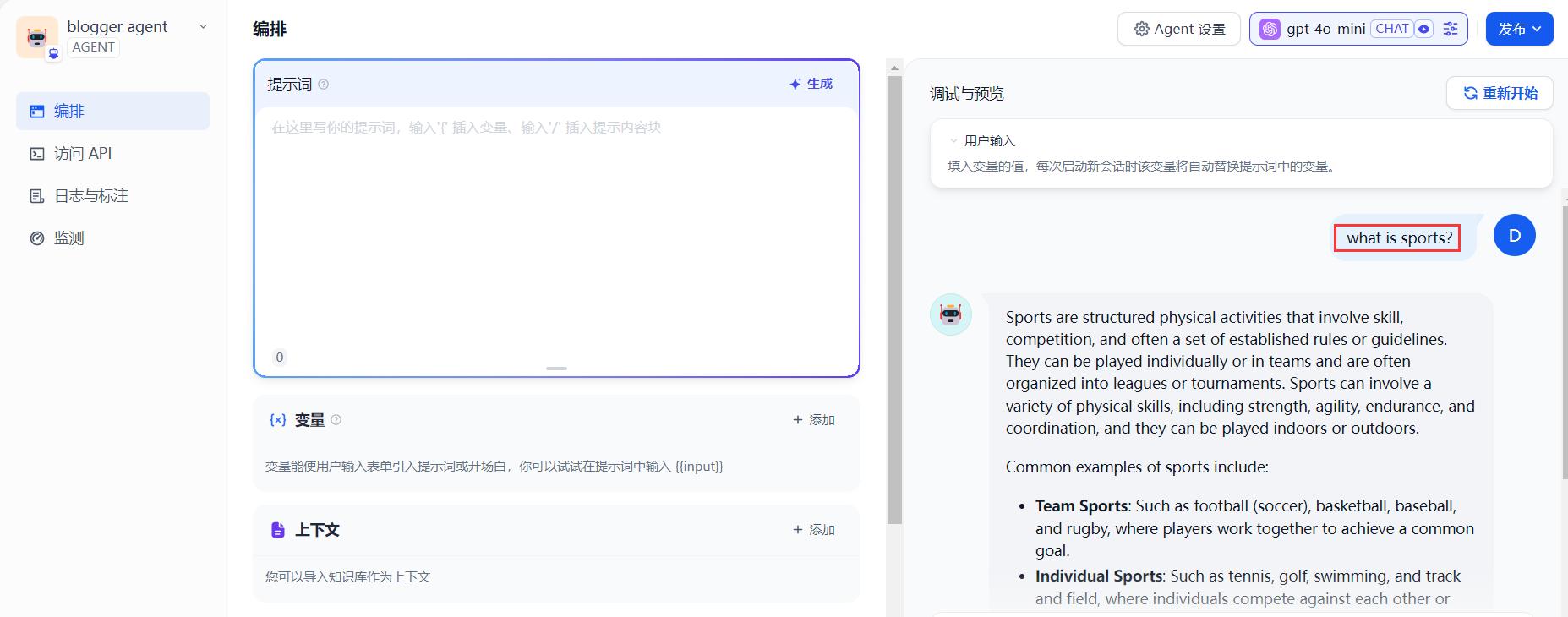Click the help icon next to 变量
This screenshot has height=617, width=1568.
tap(336, 420)
